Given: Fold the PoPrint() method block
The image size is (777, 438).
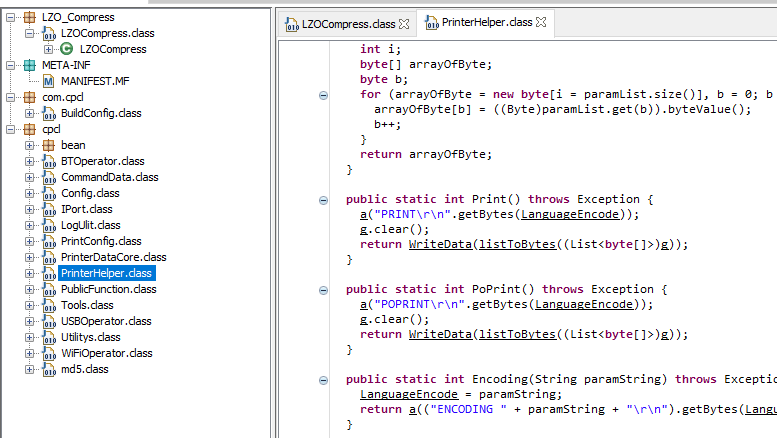Looking at the screenshot, I should [323, 290].
